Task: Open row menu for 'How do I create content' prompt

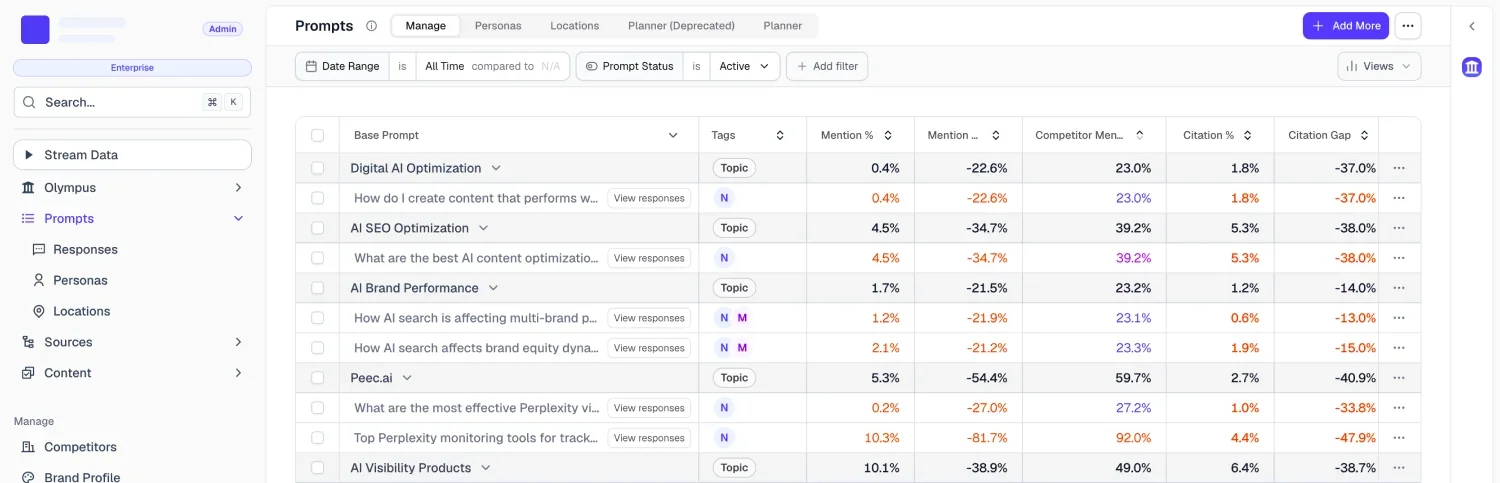Action: click(x=1399, y=198)
